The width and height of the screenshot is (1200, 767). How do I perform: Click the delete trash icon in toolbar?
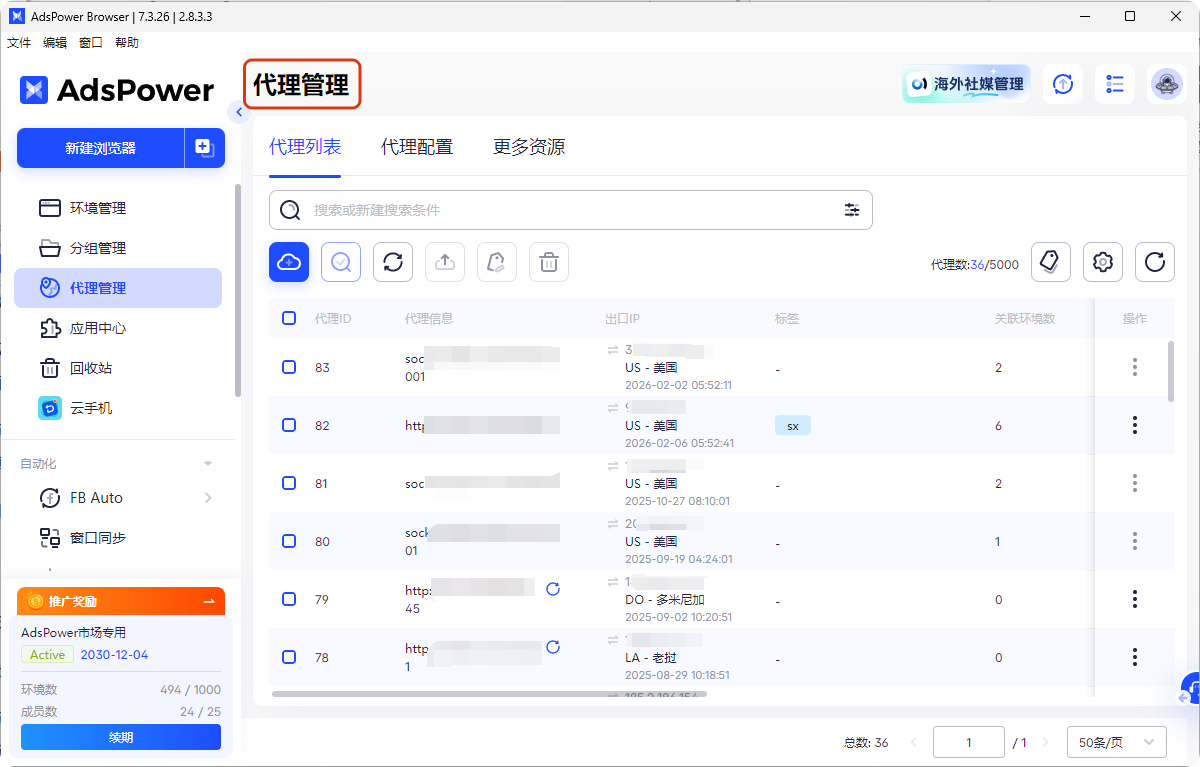pos(549,262)
